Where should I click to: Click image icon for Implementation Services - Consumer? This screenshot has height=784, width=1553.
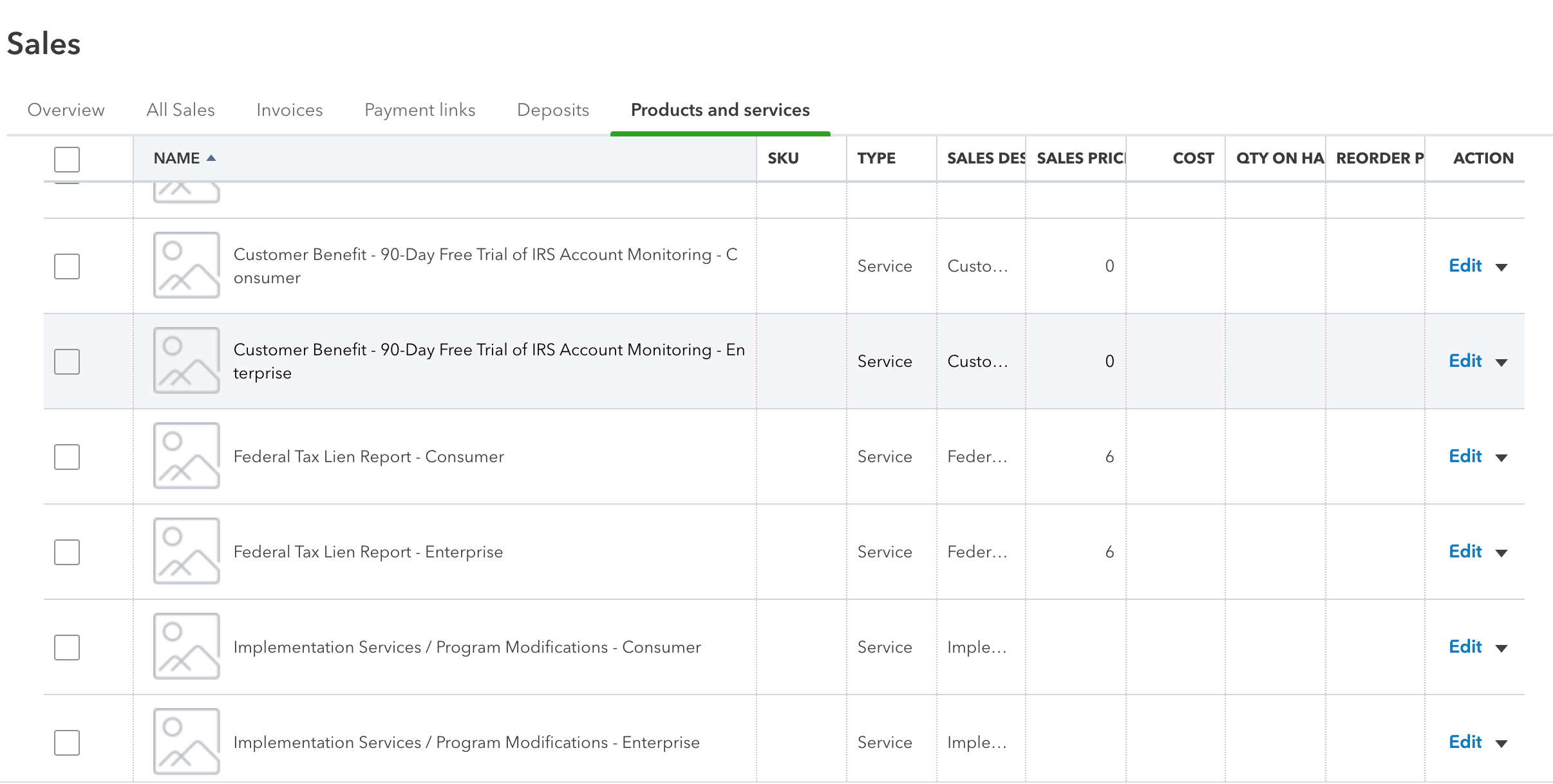coord(186,646)
